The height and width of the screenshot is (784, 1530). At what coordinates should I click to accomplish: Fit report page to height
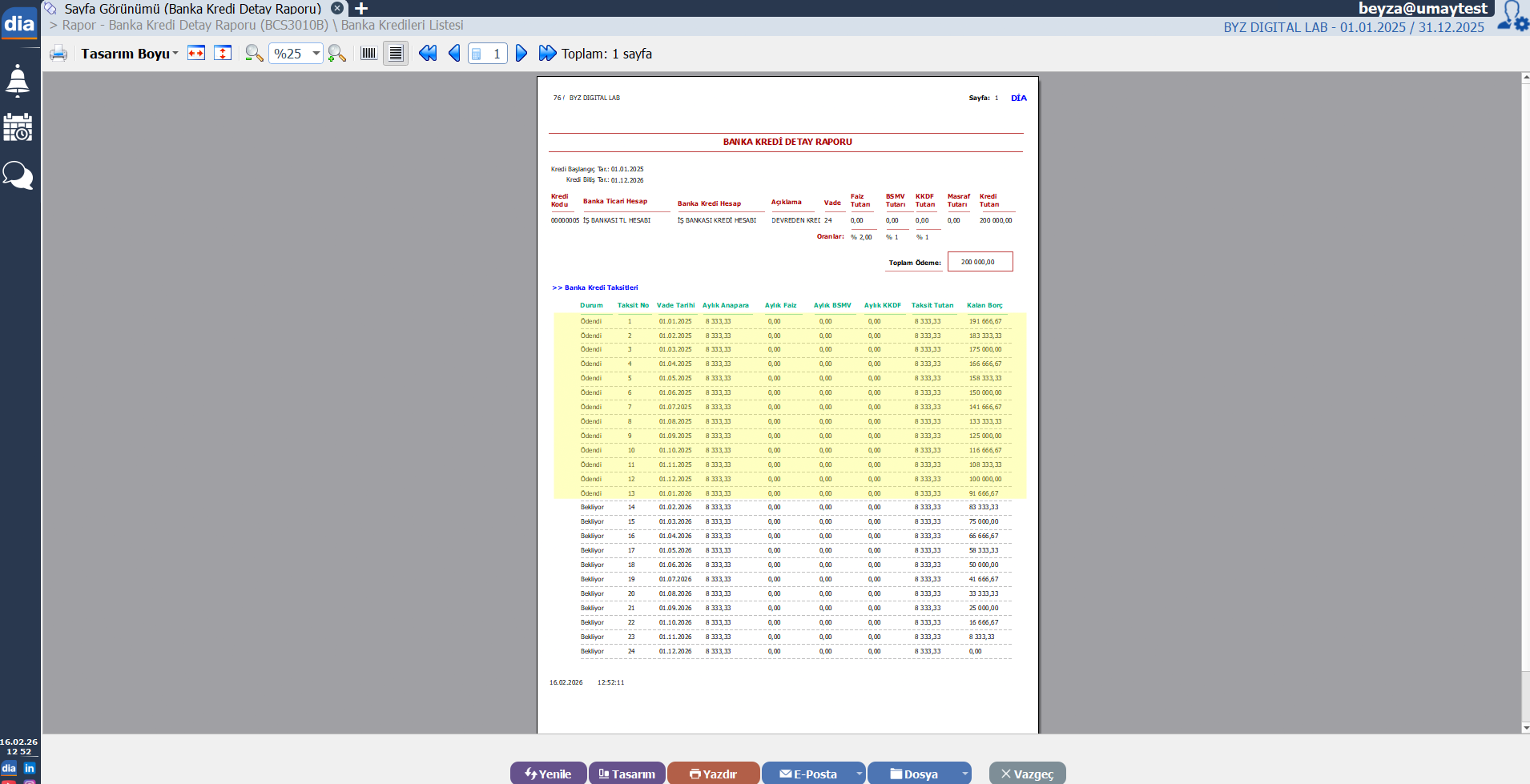pyautogui.click(x=223, y=54)
